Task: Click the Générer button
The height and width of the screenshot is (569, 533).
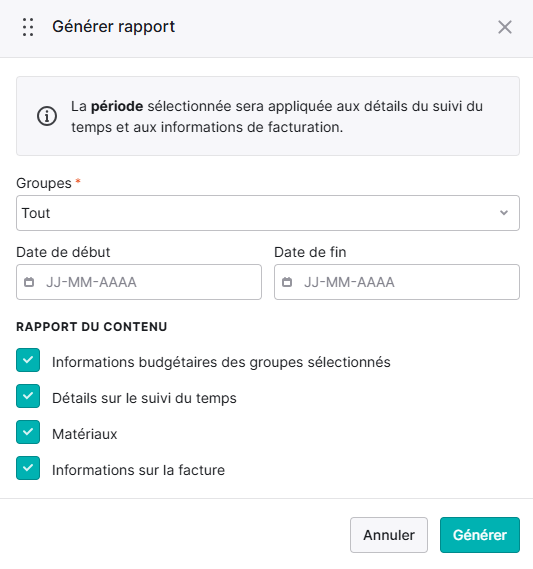Action: (480, 535)
